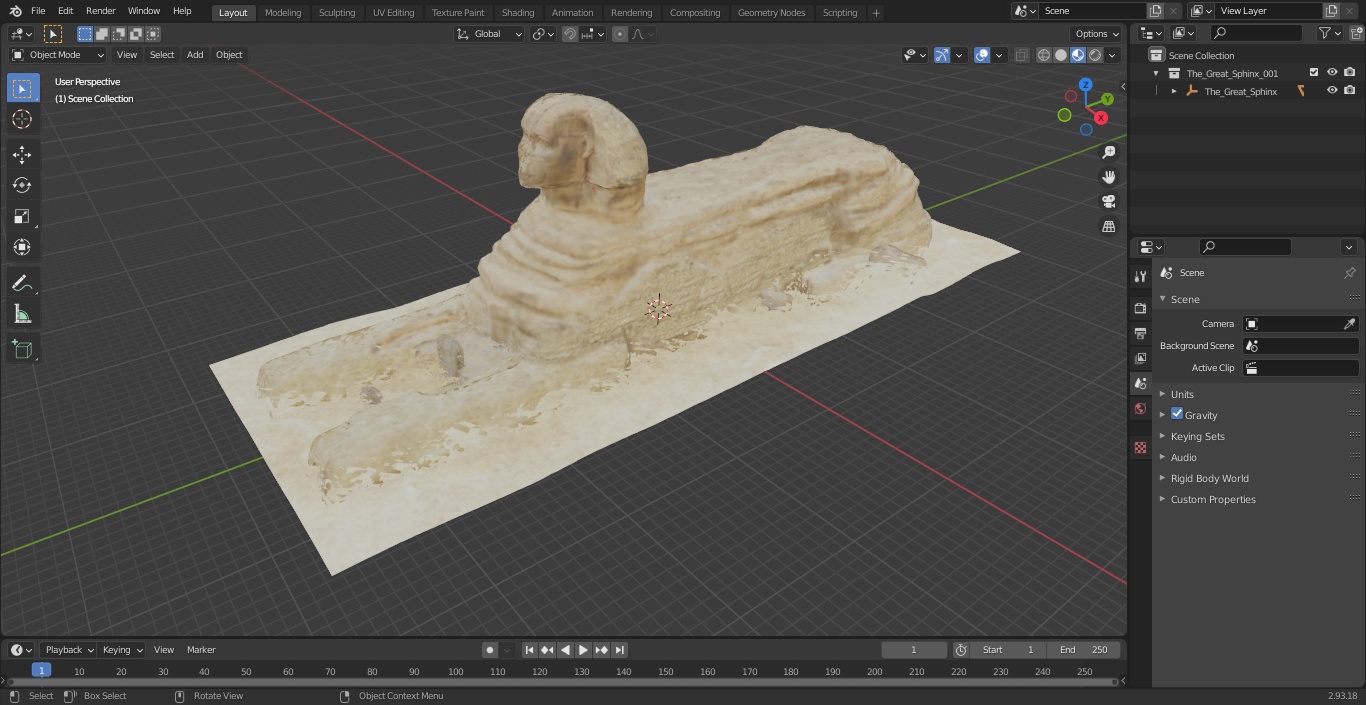This screenshot has height=705, width=1366.
Task: Open the File menu
Action: pos(38,11)
